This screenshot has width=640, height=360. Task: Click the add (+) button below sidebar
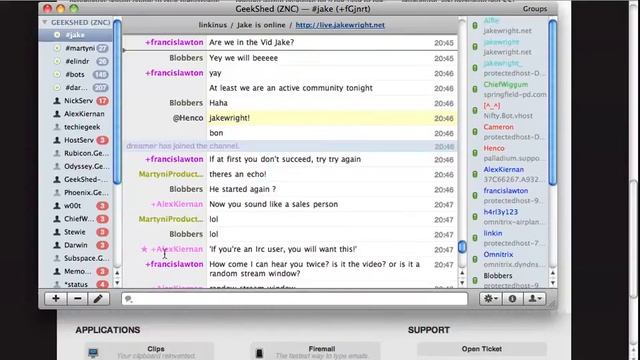[x=56, y=299]
